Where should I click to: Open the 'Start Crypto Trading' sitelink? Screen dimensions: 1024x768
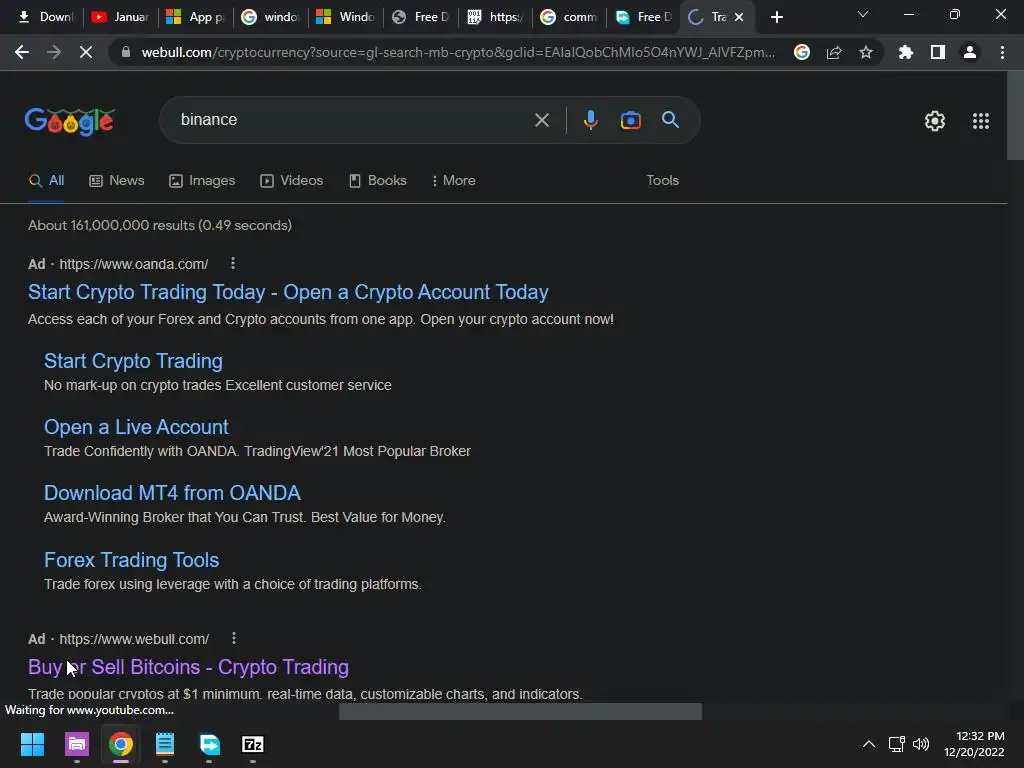point(133,361)
